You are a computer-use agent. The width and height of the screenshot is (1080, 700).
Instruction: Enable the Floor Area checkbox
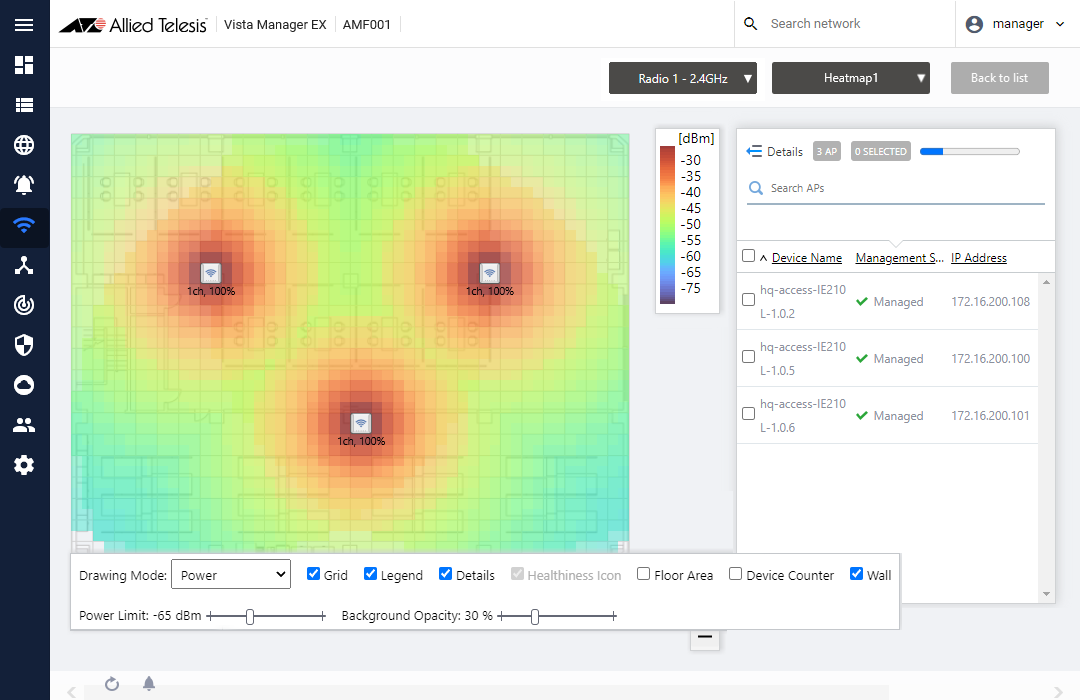(644, 574)
